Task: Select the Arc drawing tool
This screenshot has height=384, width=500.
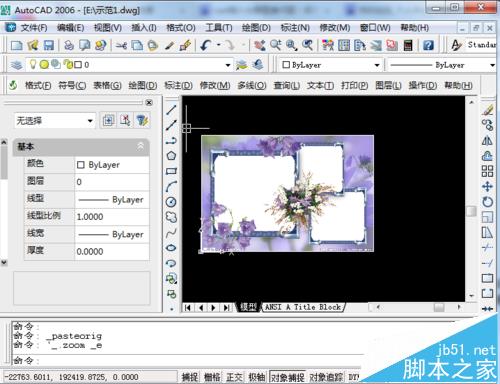Action: [x=171, y=186]
